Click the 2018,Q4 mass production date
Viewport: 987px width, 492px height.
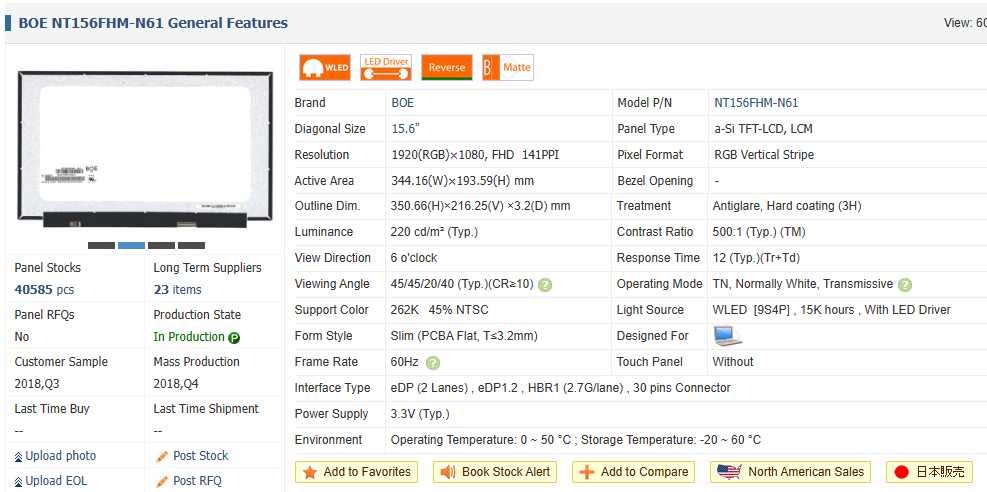[176, 384]
